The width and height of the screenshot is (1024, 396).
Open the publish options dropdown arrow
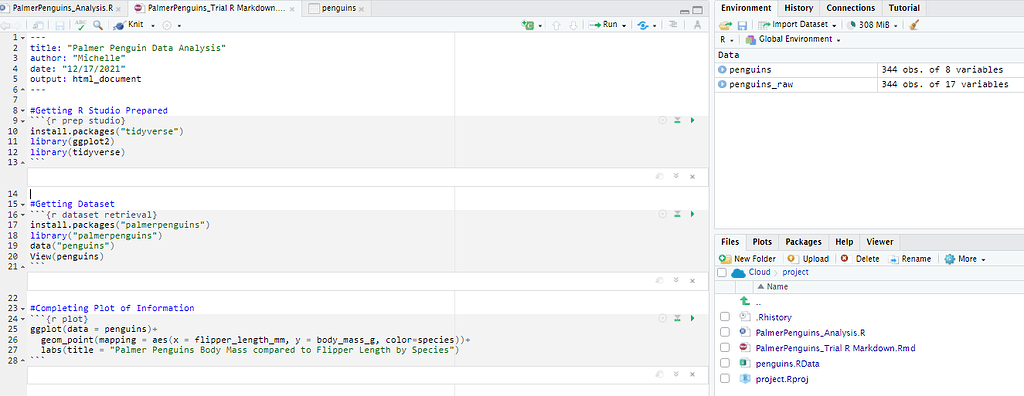pos(654,25)
